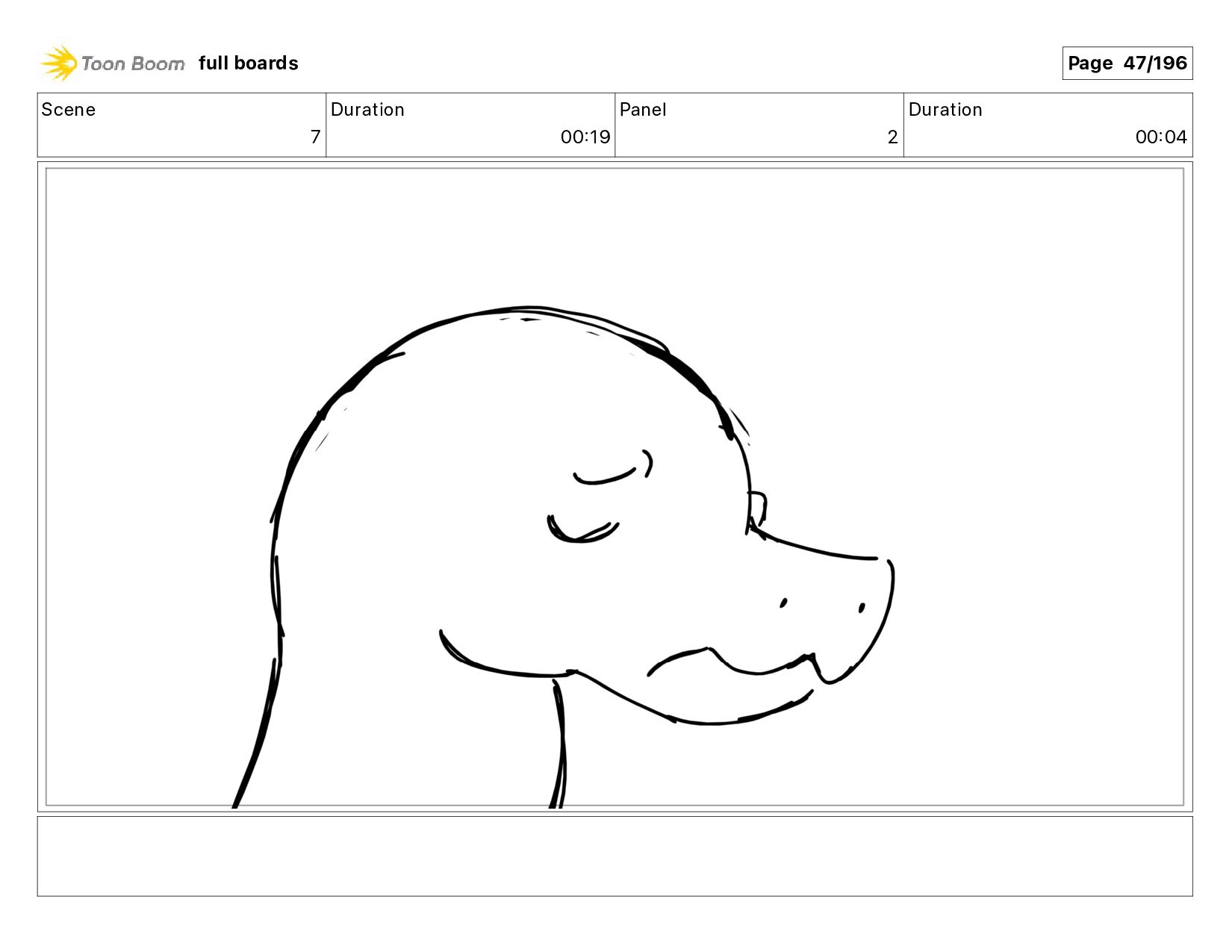
Task: Click the Scene label
Action: click(68, 110)
